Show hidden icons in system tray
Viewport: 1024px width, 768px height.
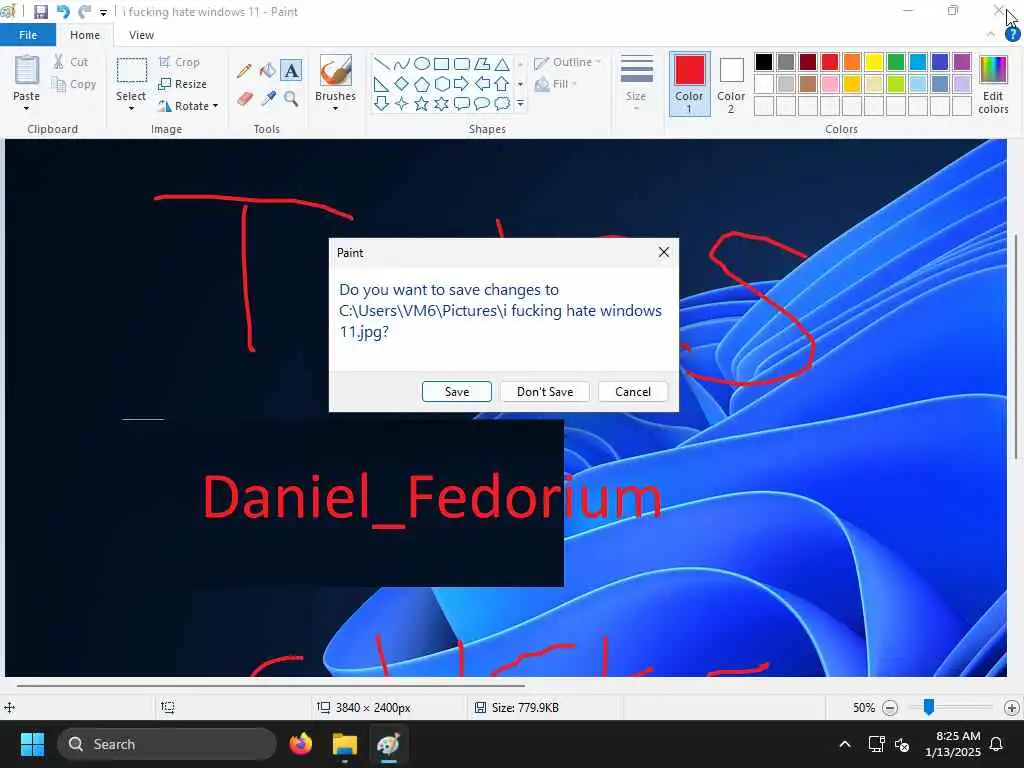click(844, 744)
